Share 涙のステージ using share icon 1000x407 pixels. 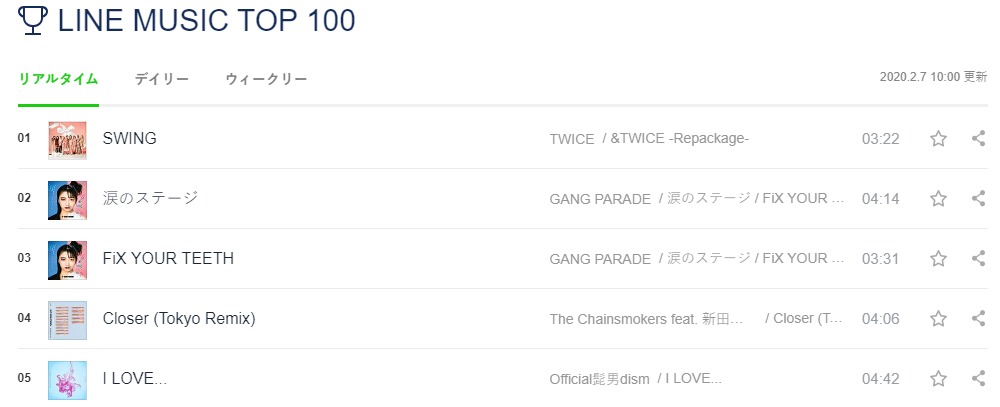(x=979, y=198)
